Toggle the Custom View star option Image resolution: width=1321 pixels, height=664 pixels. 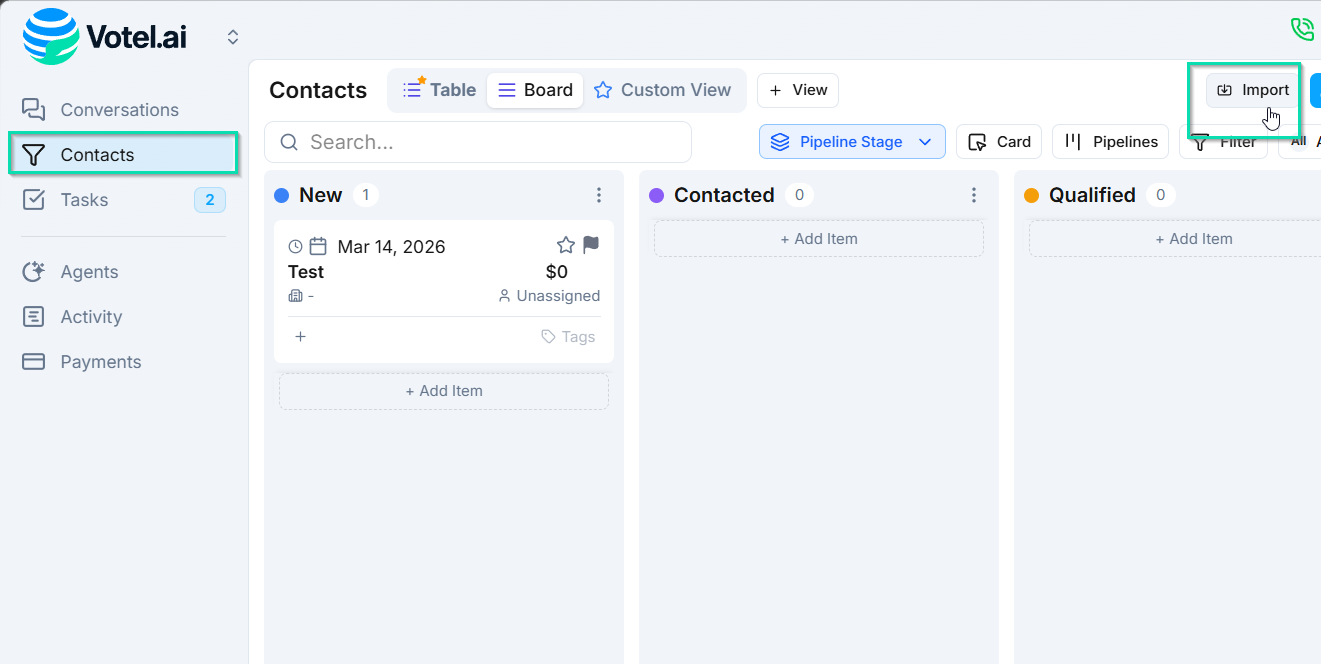pos(603,90)
